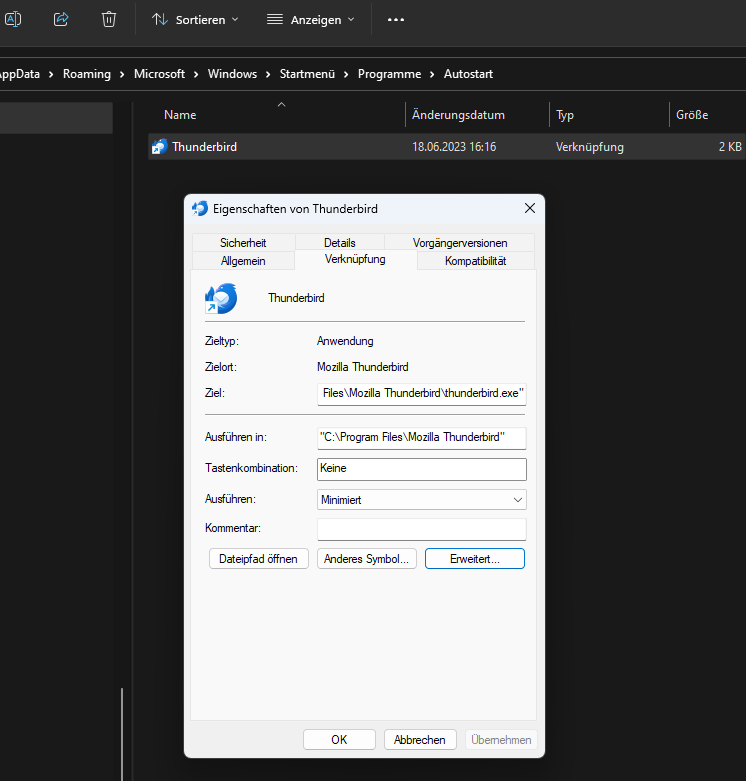Open the three-dots more options menu
The width and height of the screenshot is (746, 781).
coord(396,20)
